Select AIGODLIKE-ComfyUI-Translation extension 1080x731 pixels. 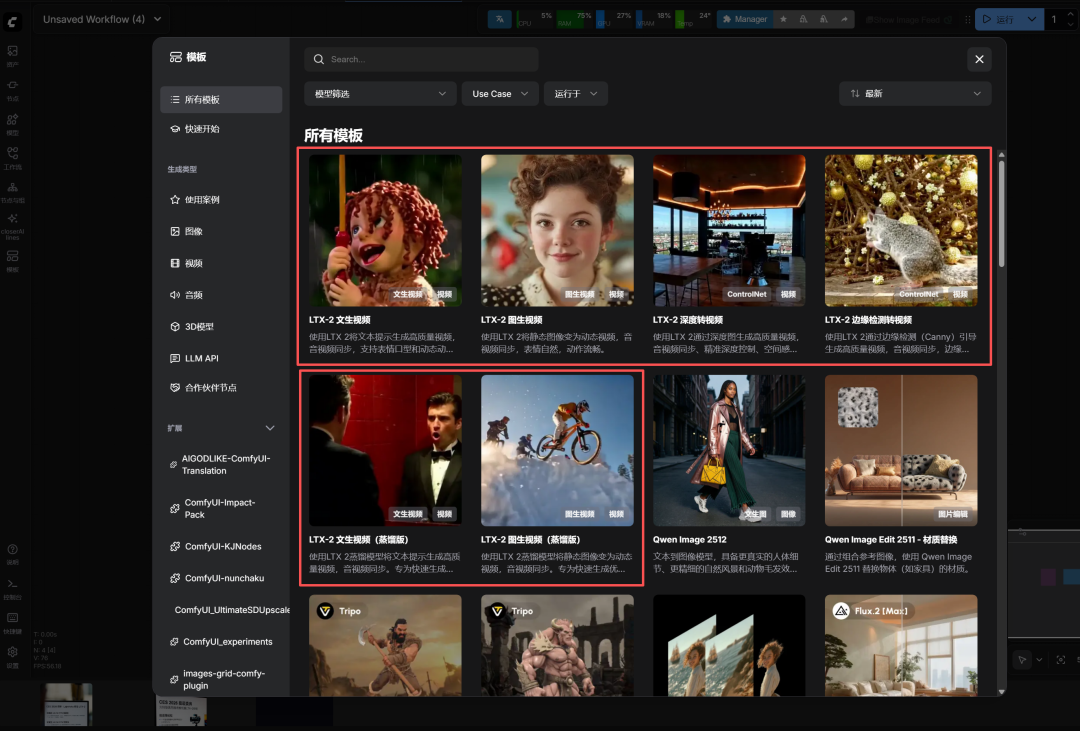click(221, 464)
